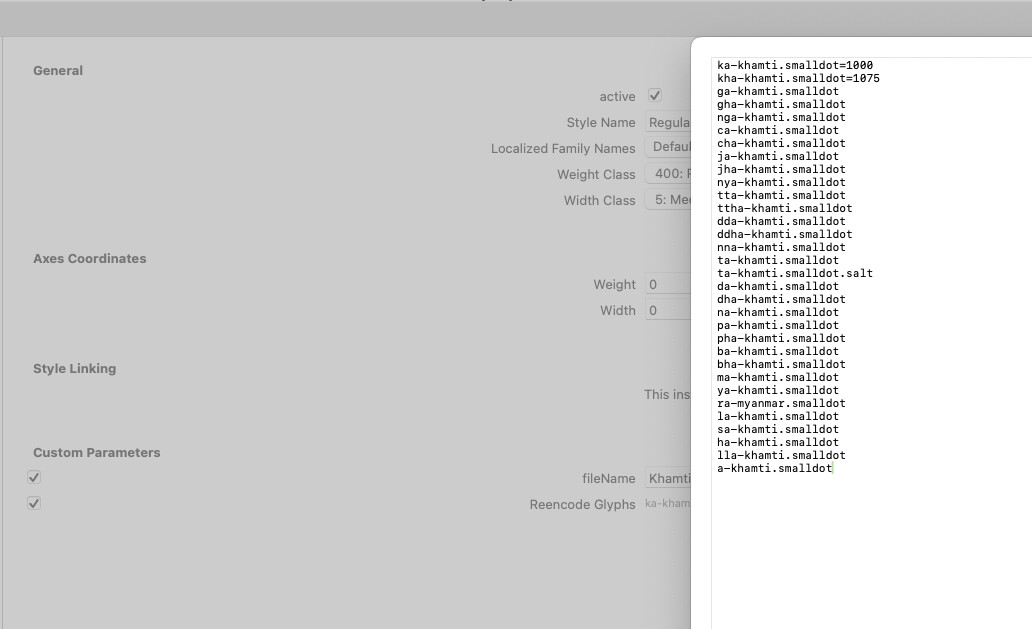Click the Width axis coordinate field
The height and width of the screenshot is (629, 1032).
click(x=666, y=310)
